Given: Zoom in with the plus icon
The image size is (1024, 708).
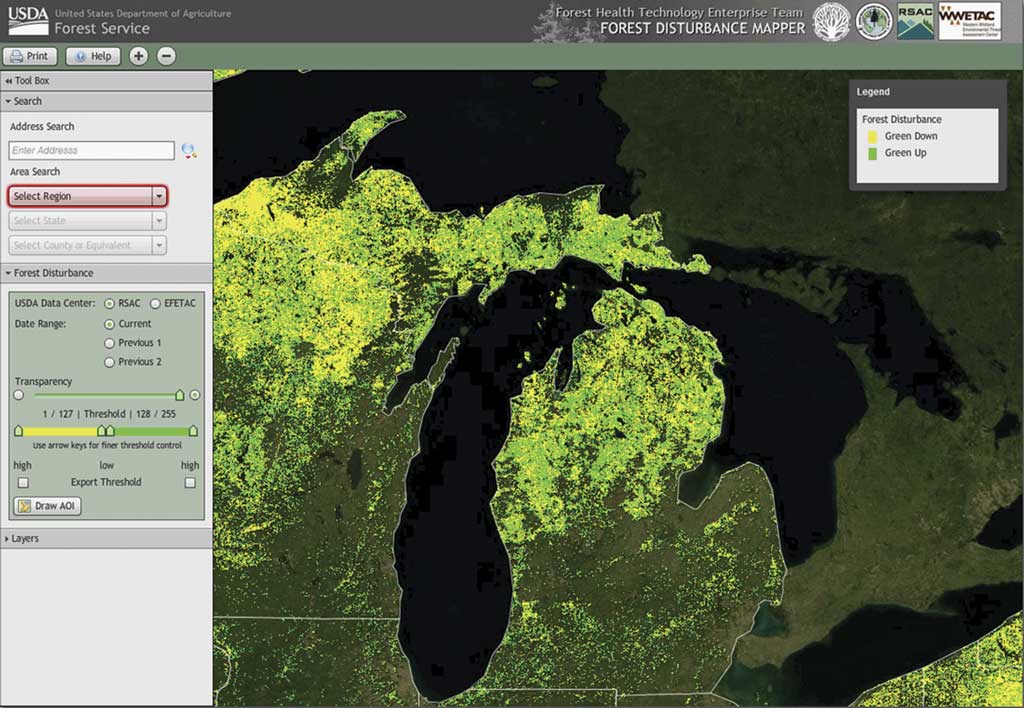Looking at the screenshot, I should pos(138,56).
